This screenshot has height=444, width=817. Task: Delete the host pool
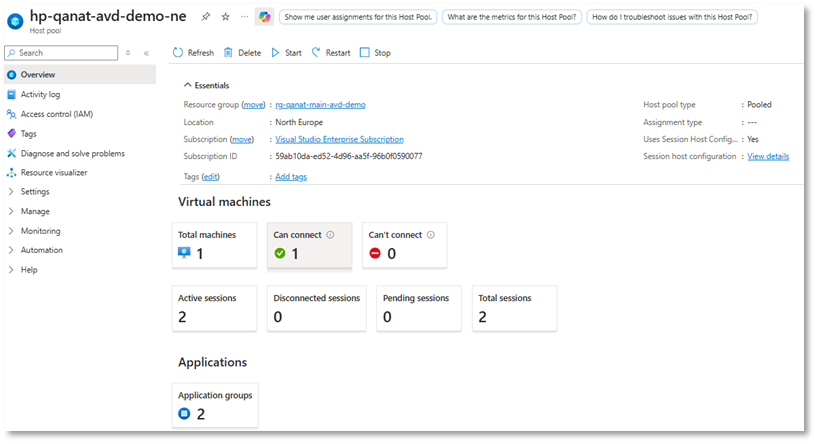click(242, 53)
